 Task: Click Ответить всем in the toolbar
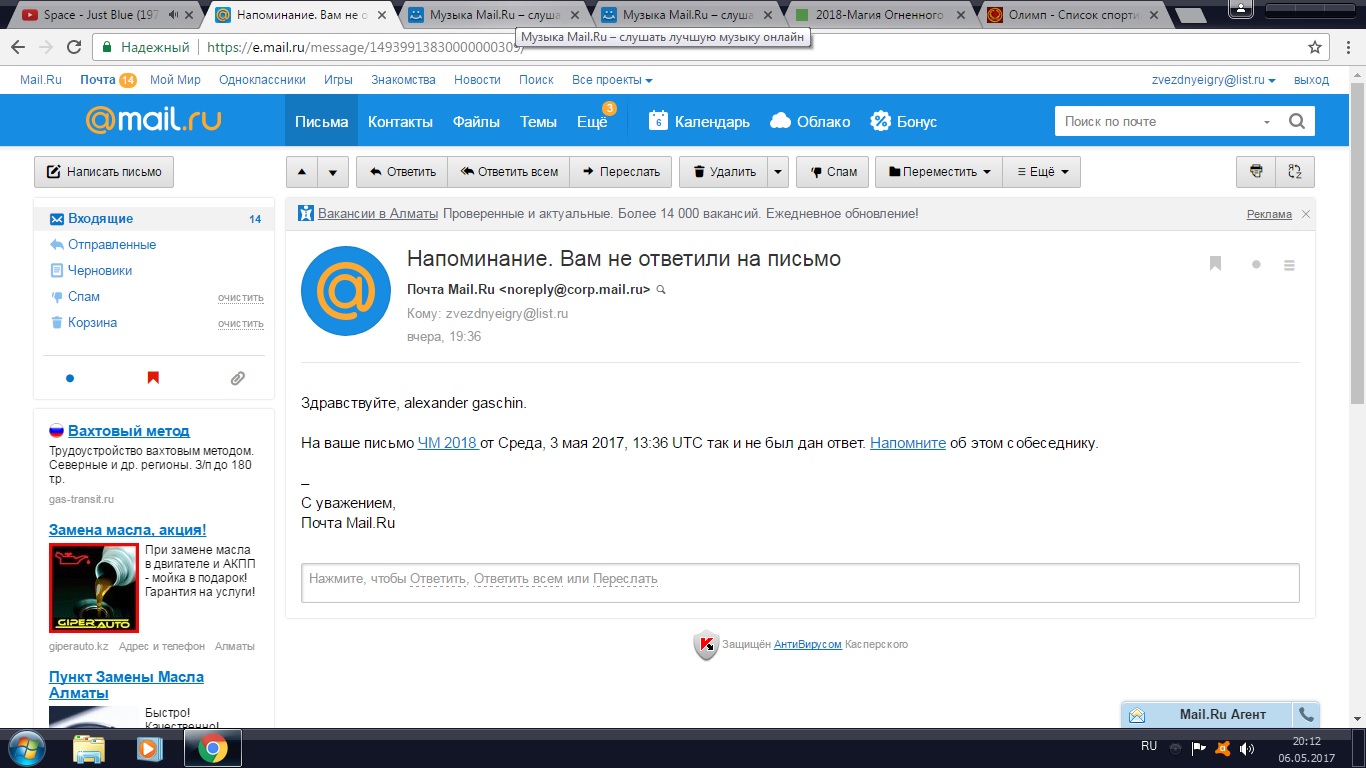point(509,171)
